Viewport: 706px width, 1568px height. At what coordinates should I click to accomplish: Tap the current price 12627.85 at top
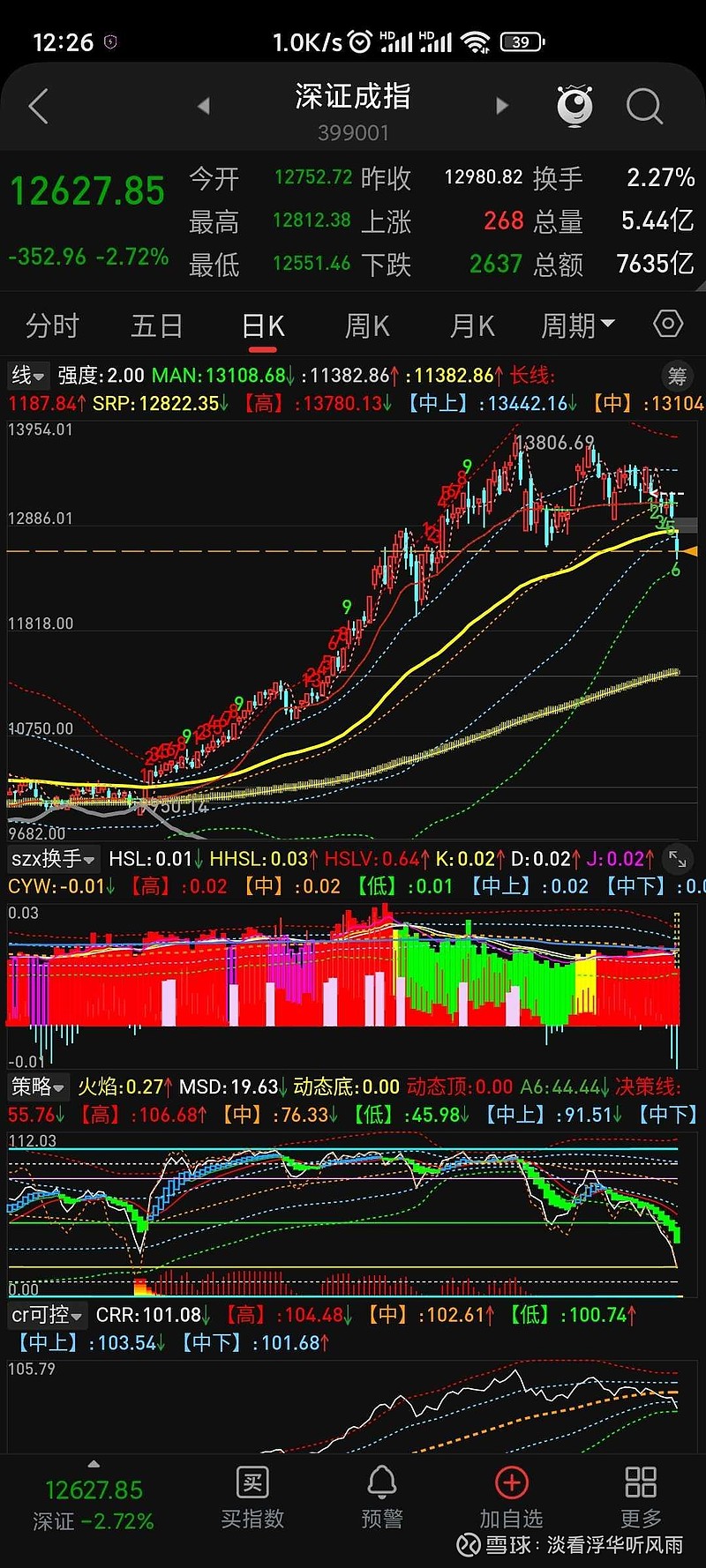87,191
